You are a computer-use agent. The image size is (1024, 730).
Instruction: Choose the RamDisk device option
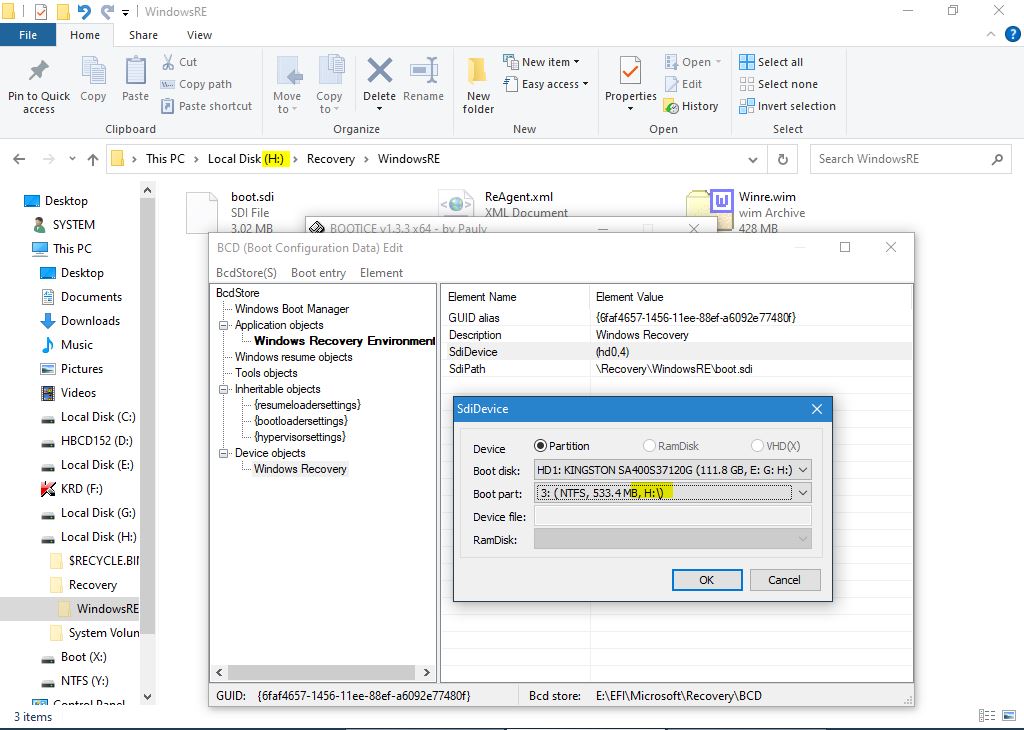pyautogui.click(x=650, y=446)
